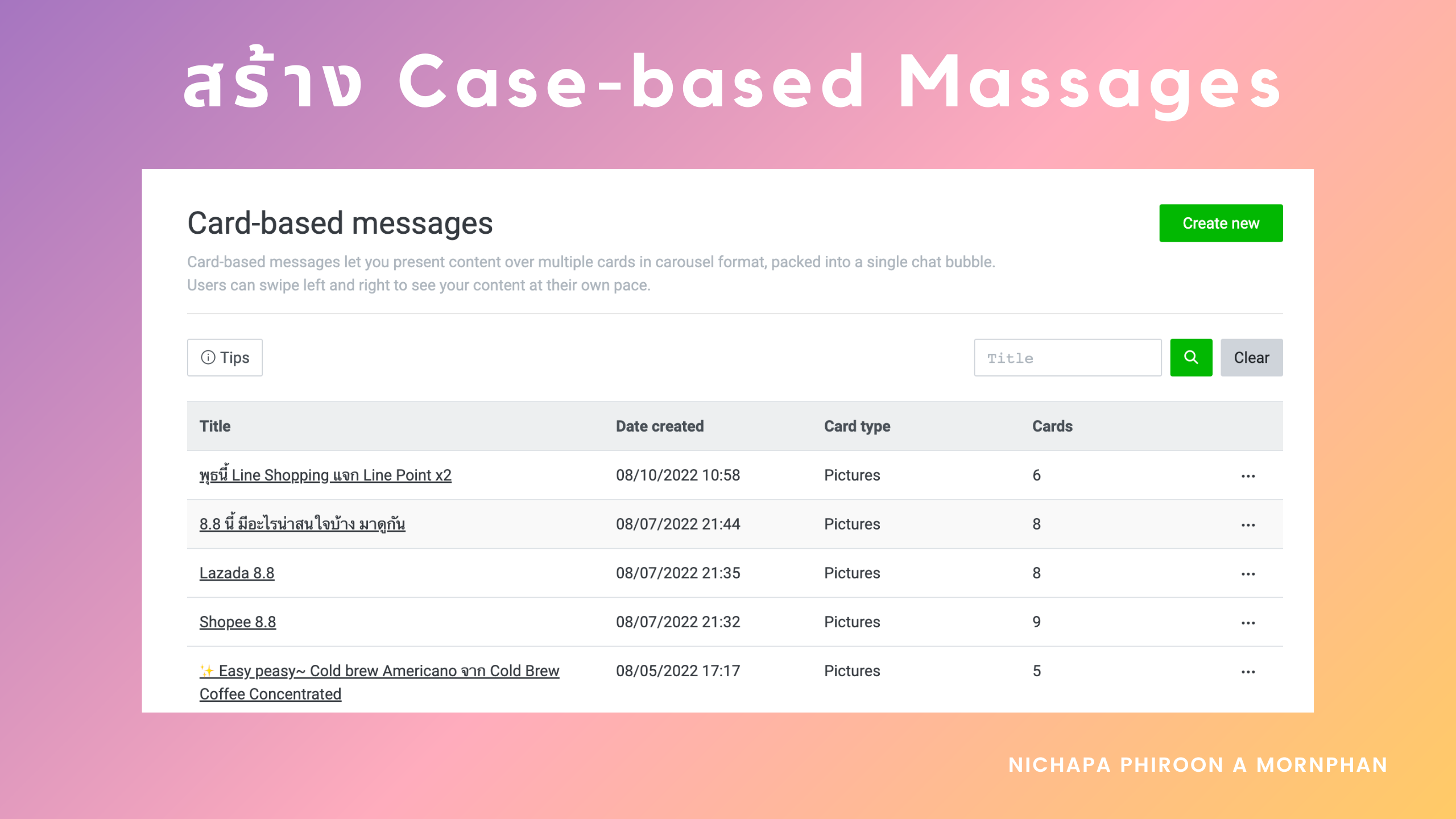Open the Easy peasy Cold brew Americano link

coord(379,682)
